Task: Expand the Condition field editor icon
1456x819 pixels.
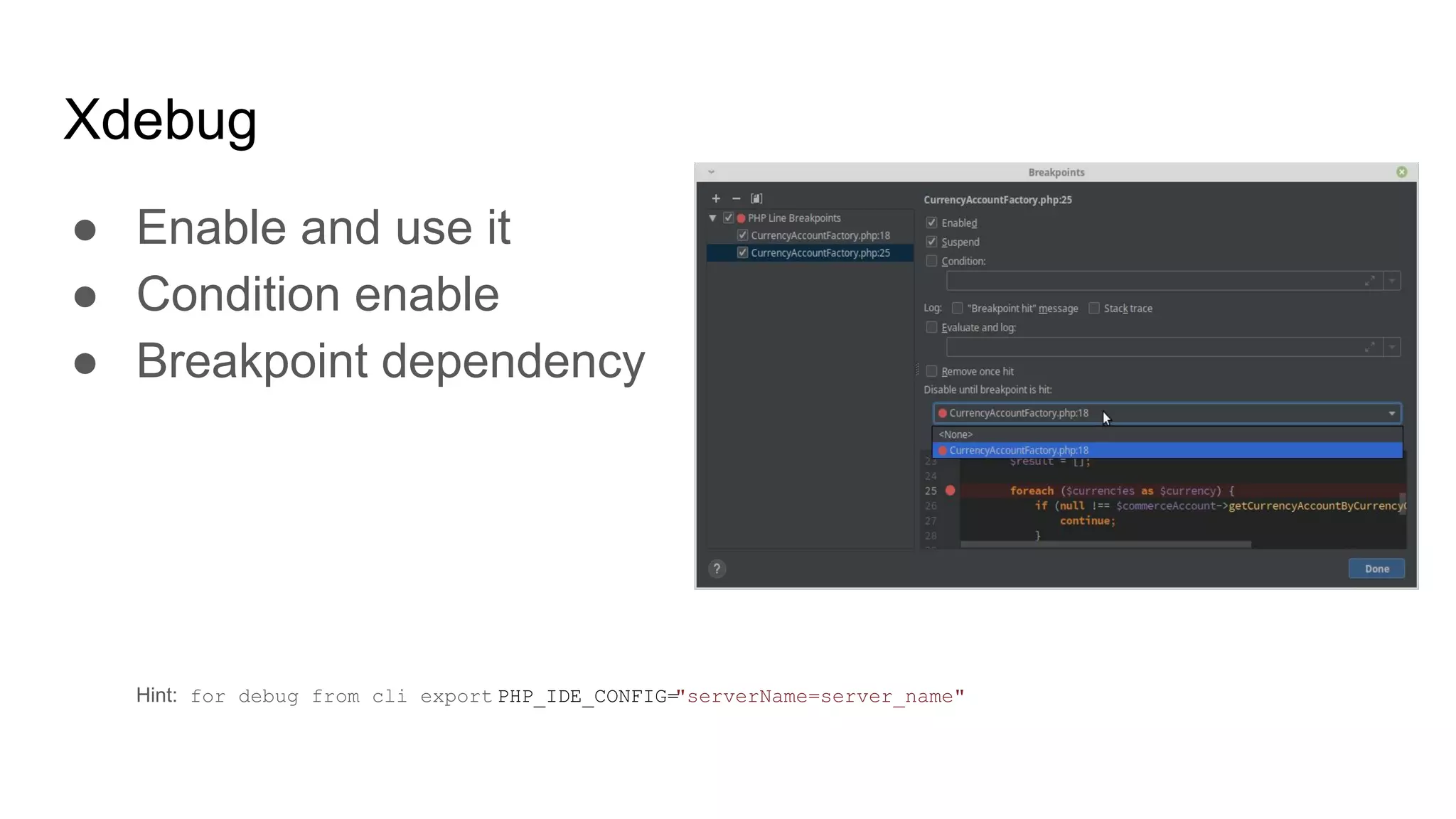Action: [1369, 281]
